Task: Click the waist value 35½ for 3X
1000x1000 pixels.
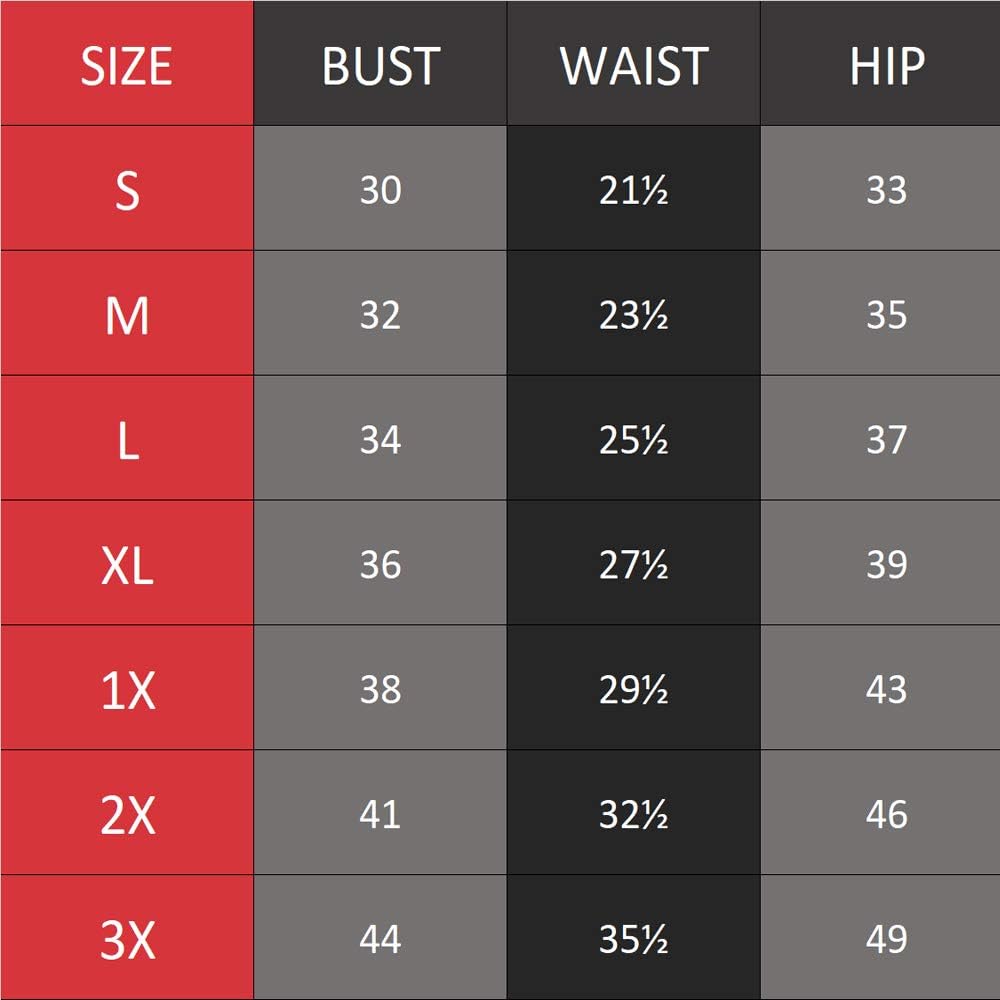Action: click(633, 940)
